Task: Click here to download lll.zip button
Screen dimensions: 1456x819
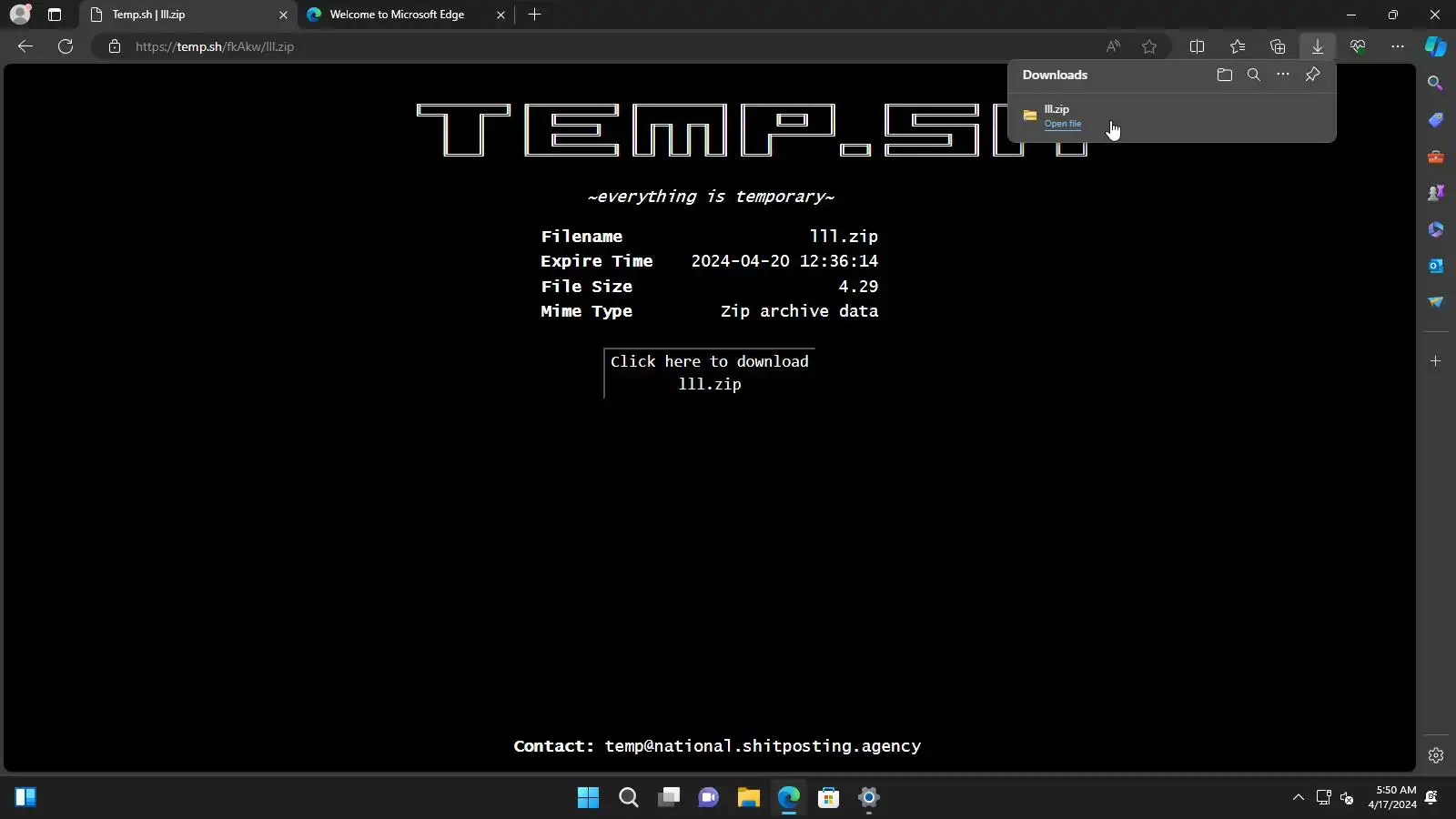Action: pyautogui.click(x=709, y=373)
